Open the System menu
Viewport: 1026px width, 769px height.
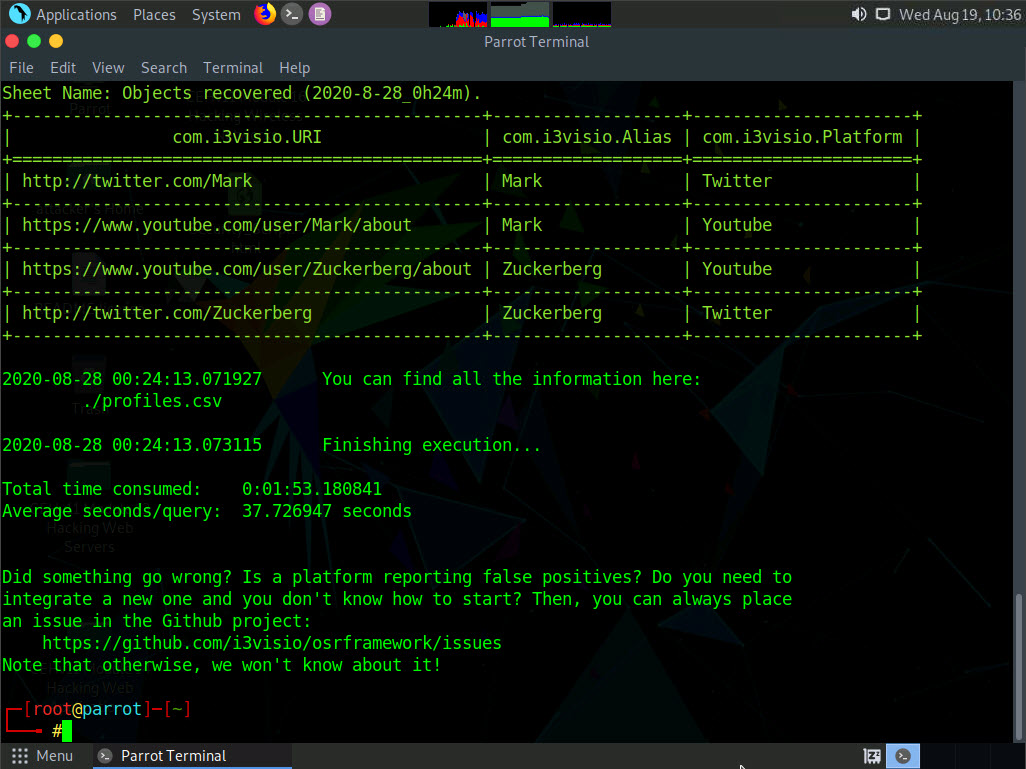pyautogui.click(x=216, y=14)
